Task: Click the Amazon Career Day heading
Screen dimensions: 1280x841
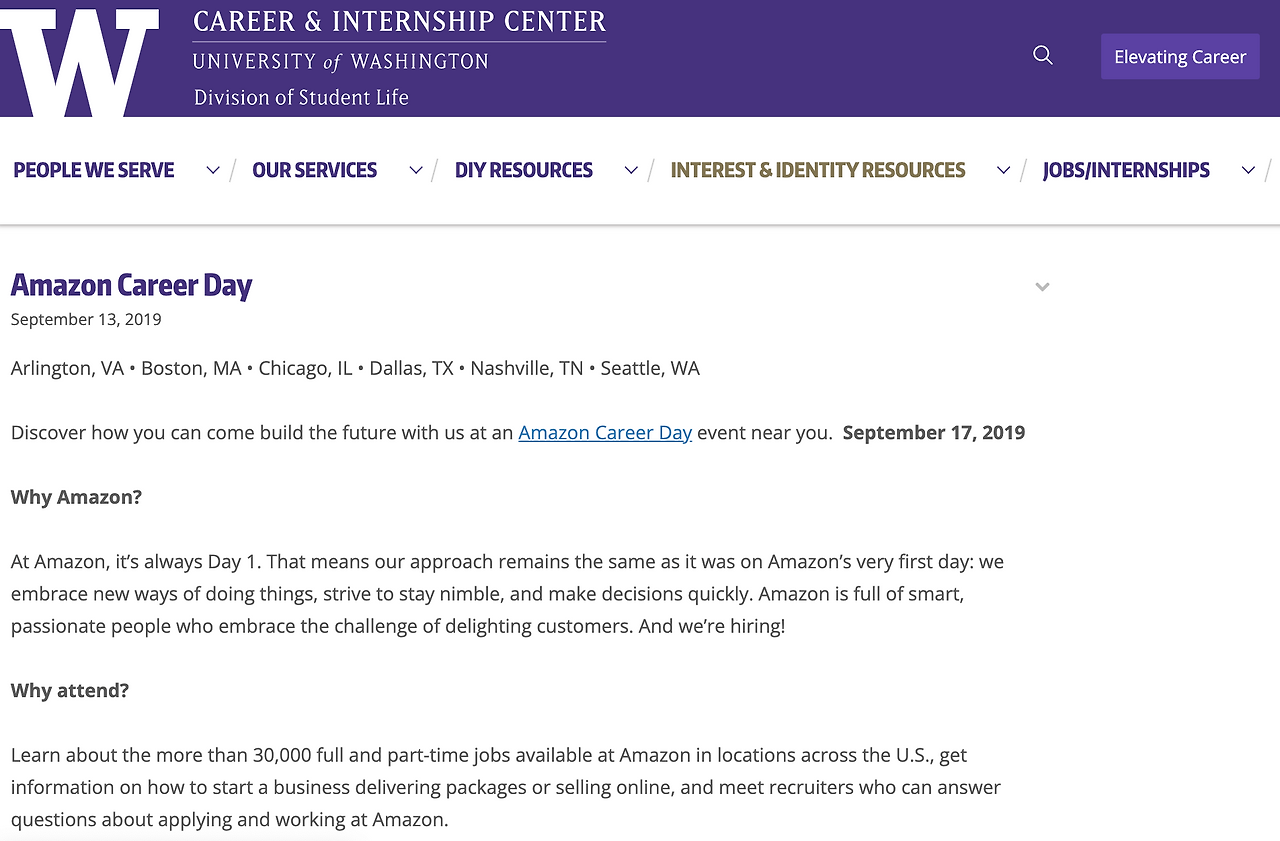Action: click(131, 286)
